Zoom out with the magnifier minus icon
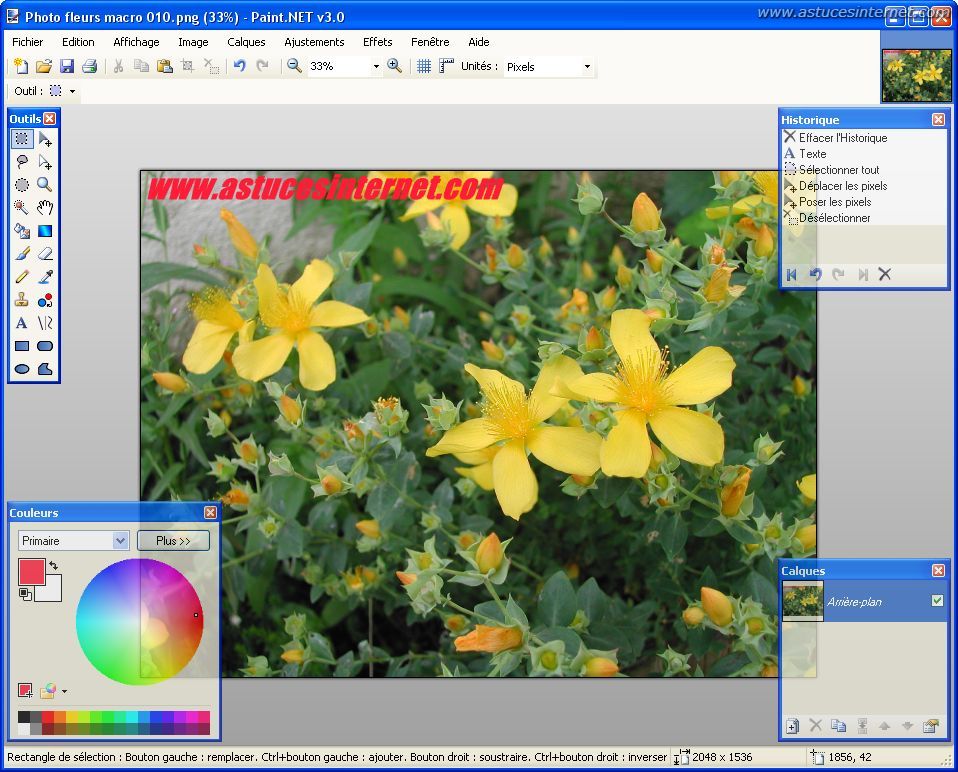Viewport: 958px width, 772px height. coord(294,66)
